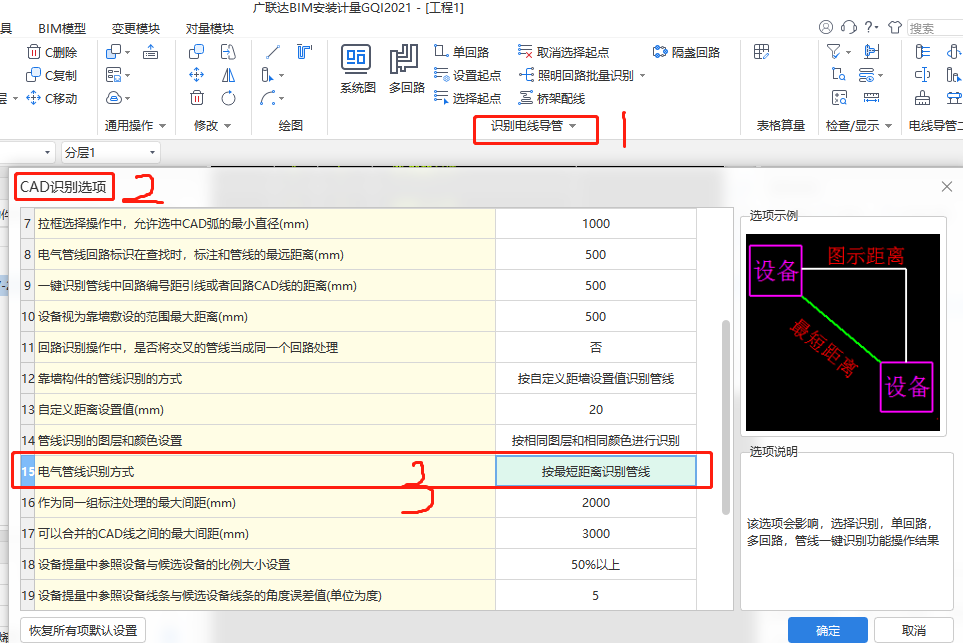
Task: Select row 设备视为靠墙敷设的范围最大距离(mm)
Action: coord(359,317)
